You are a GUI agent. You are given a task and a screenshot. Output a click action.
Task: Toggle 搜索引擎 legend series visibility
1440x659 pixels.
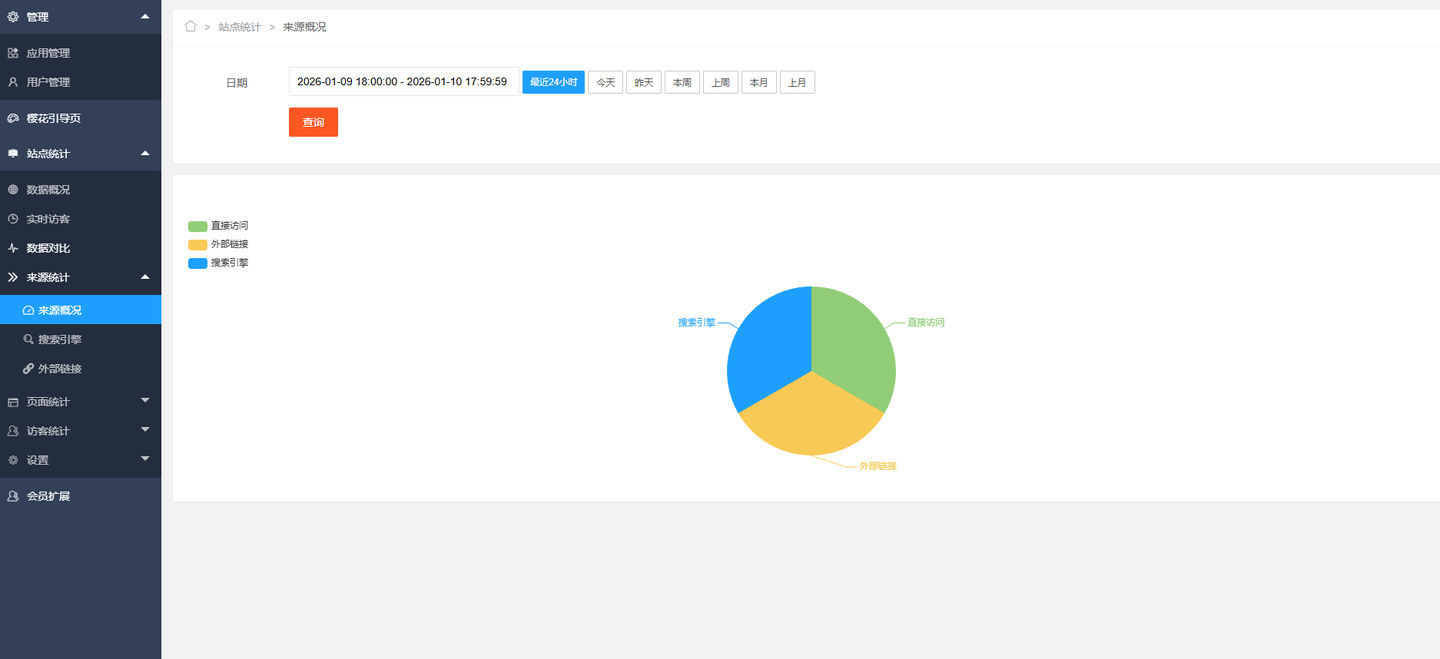pos(218,263)
